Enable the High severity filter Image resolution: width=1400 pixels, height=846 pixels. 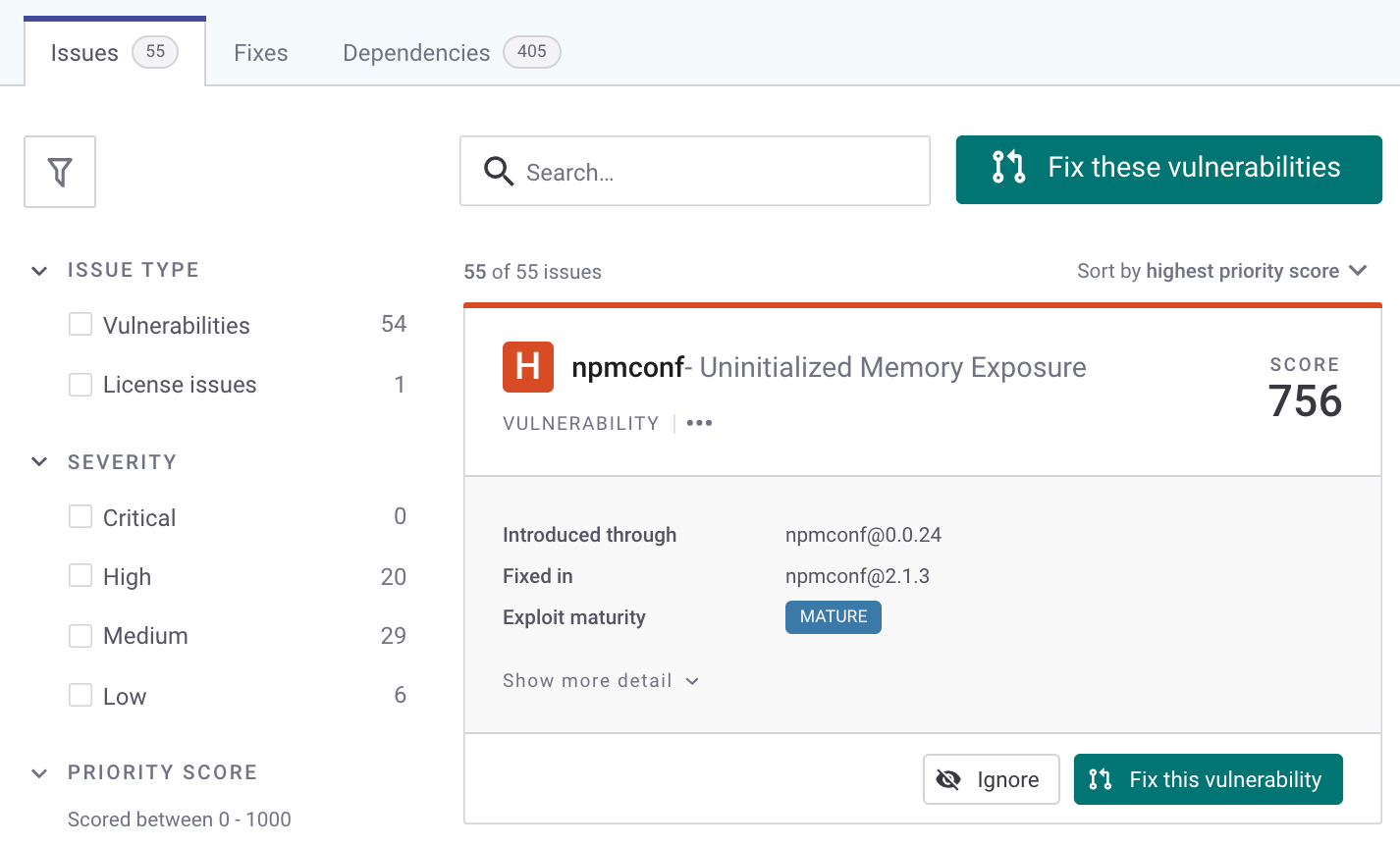(80, 576)
